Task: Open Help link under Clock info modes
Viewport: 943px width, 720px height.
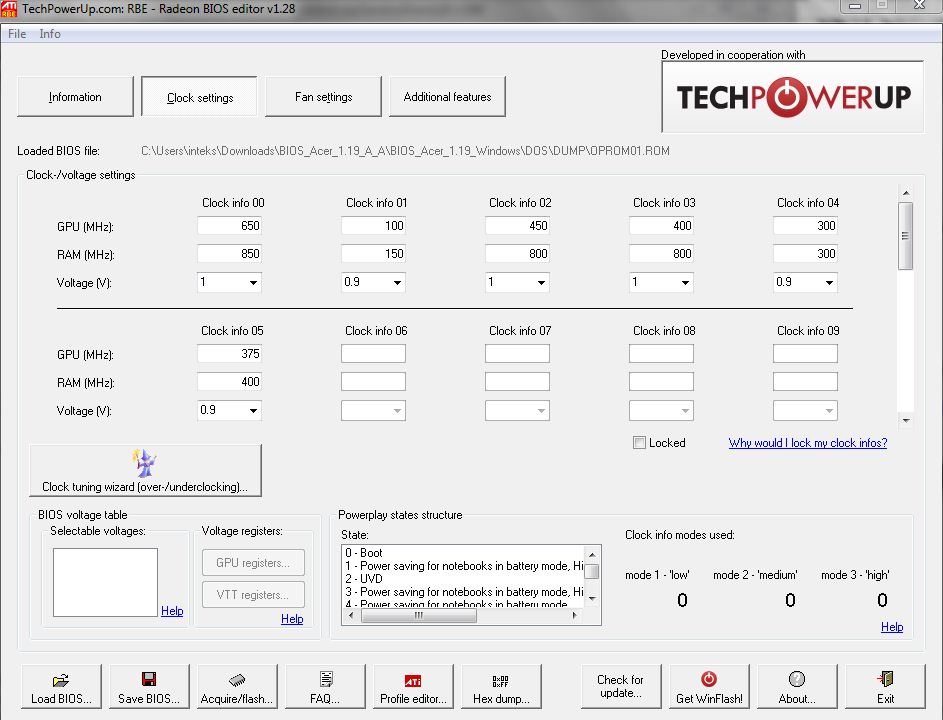Action: pos(892,627)
